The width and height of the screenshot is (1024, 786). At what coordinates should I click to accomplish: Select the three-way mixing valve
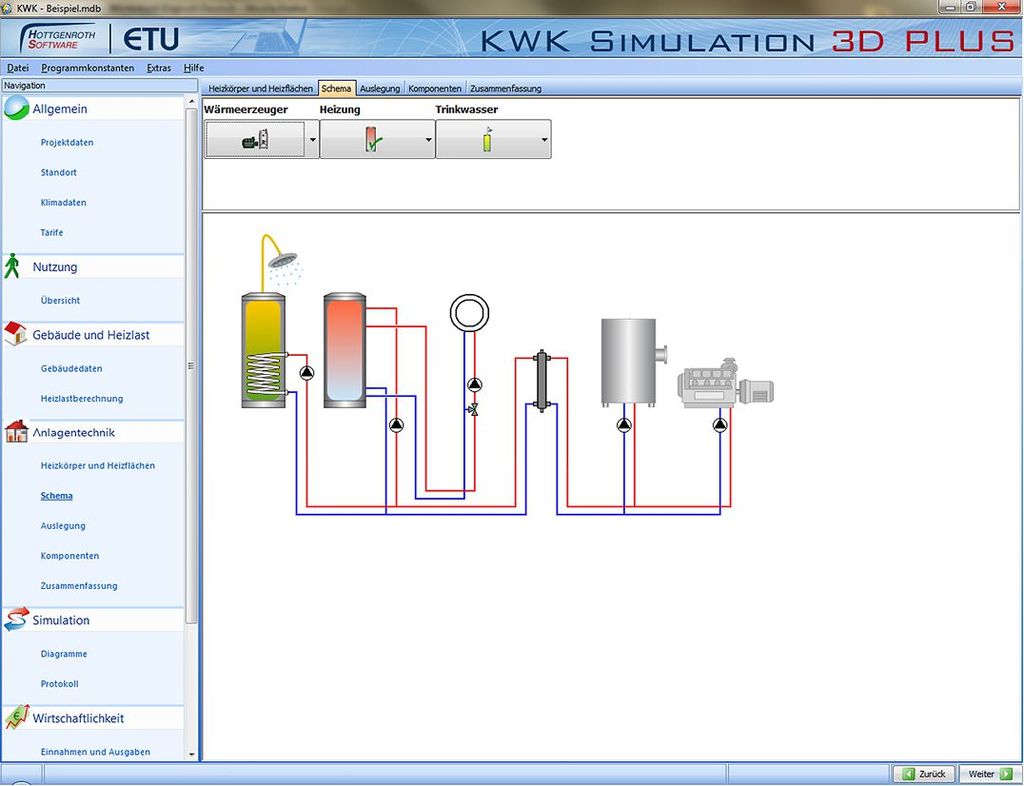[x=473, y=409]
